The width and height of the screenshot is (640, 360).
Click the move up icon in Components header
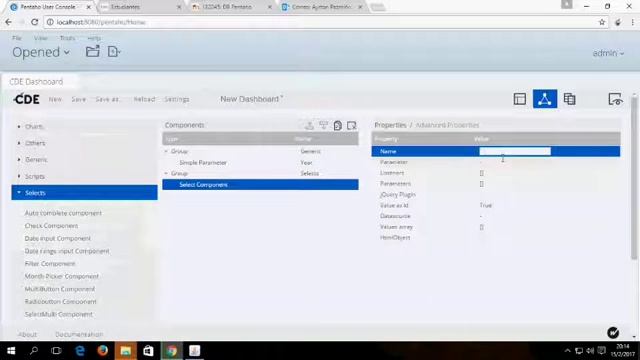[309, 125]
